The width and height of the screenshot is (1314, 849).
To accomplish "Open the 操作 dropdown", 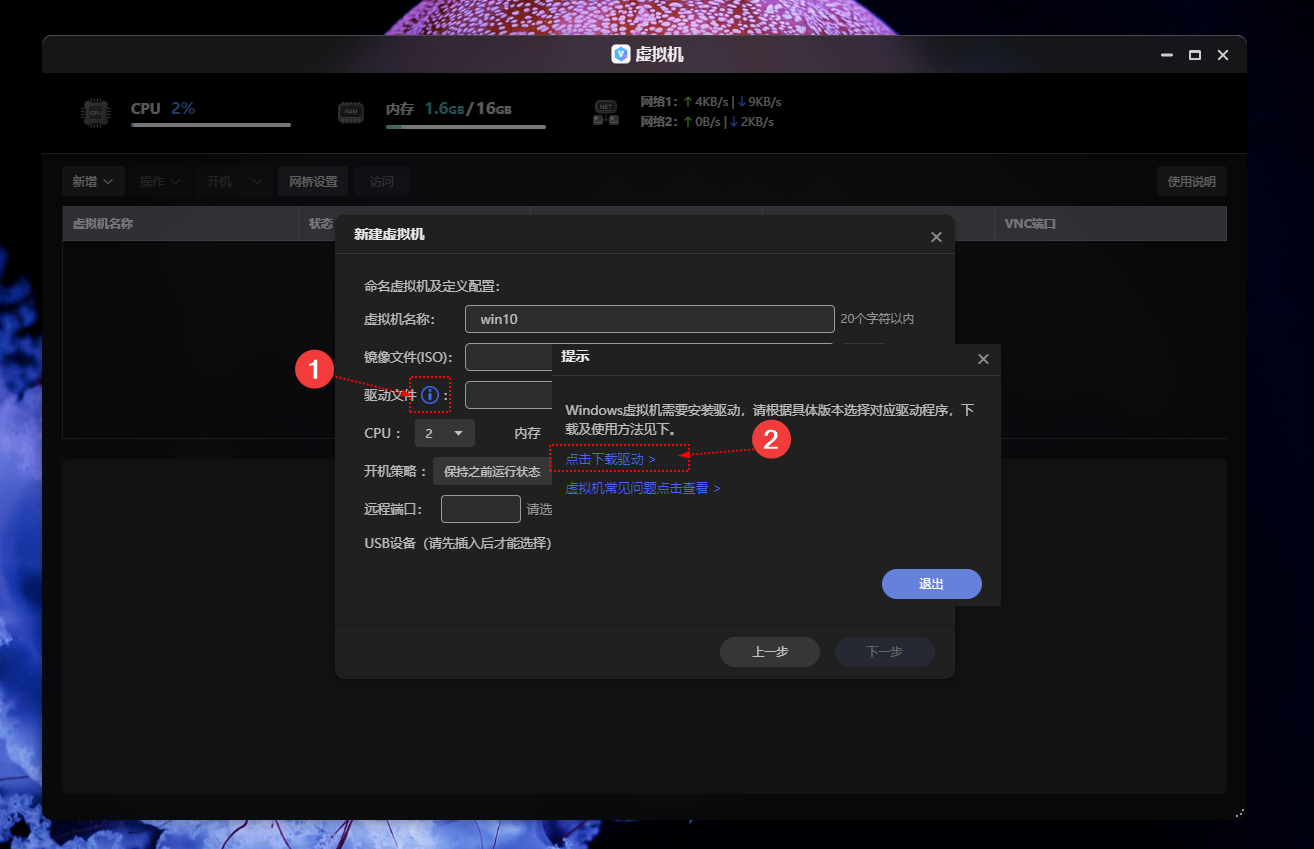I will pyautogui.click(x=161, y=181).
